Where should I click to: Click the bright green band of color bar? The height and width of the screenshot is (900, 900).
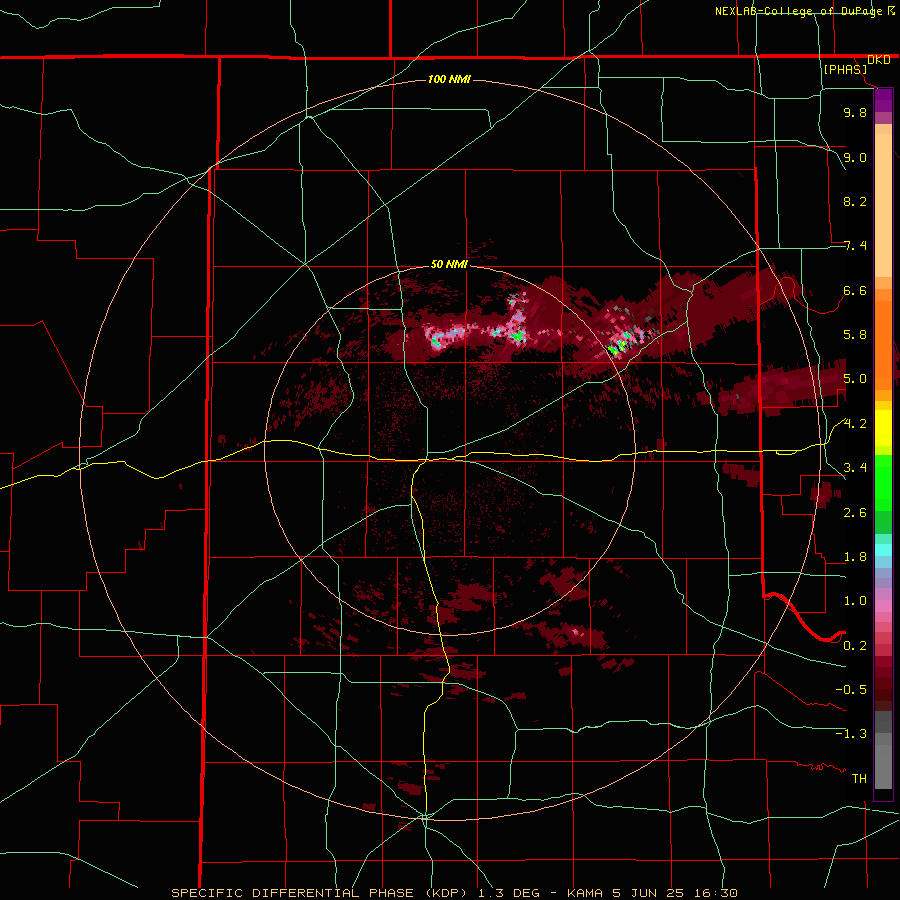click(883, 483)
